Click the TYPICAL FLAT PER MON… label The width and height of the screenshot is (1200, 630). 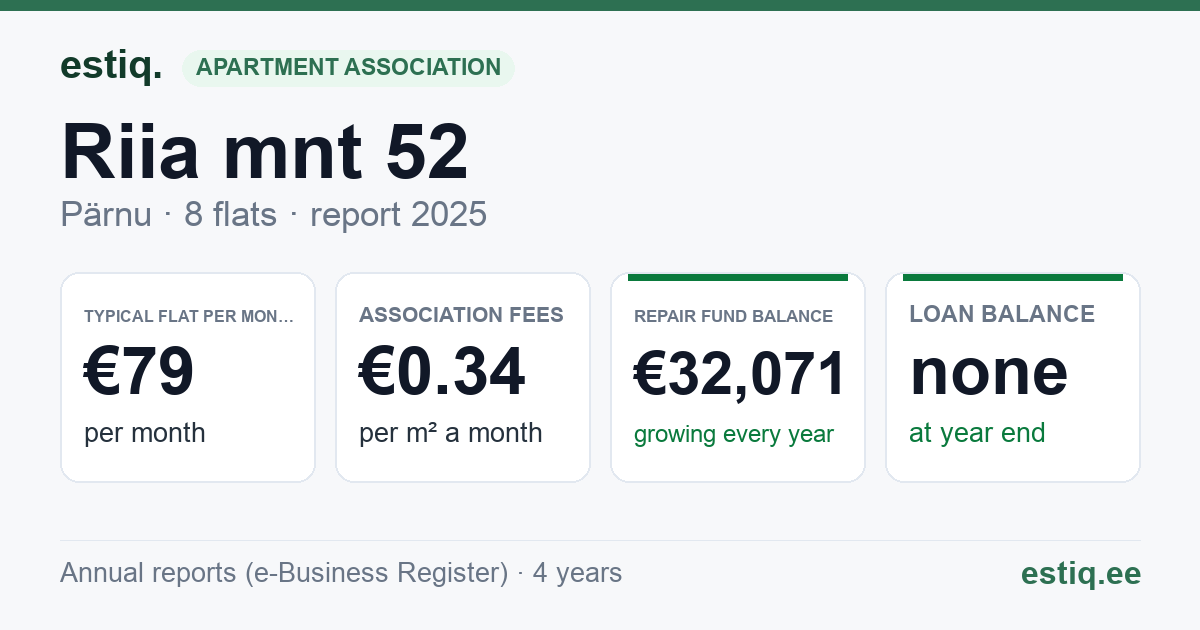(189, 316)
